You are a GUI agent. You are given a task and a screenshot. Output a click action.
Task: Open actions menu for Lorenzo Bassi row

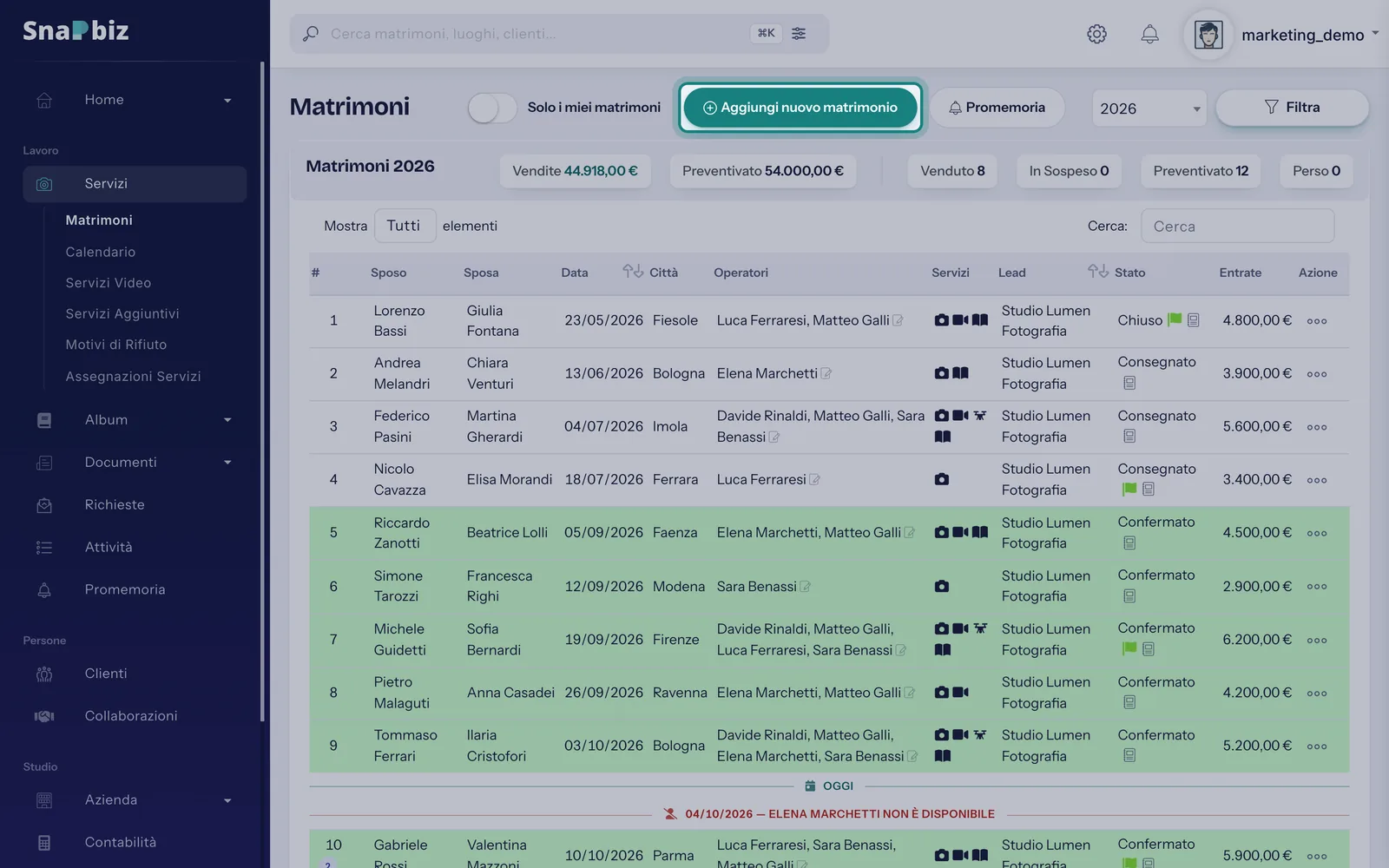[x=1317, y=321]
